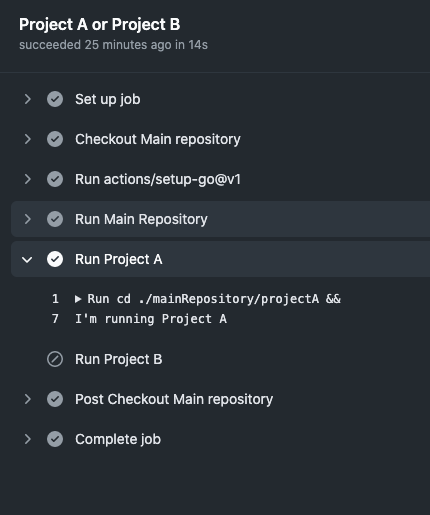Screen dimensions: 430x515
Task: Click the skipped icon beside Run Project B
Action: [x=55, y=359]
